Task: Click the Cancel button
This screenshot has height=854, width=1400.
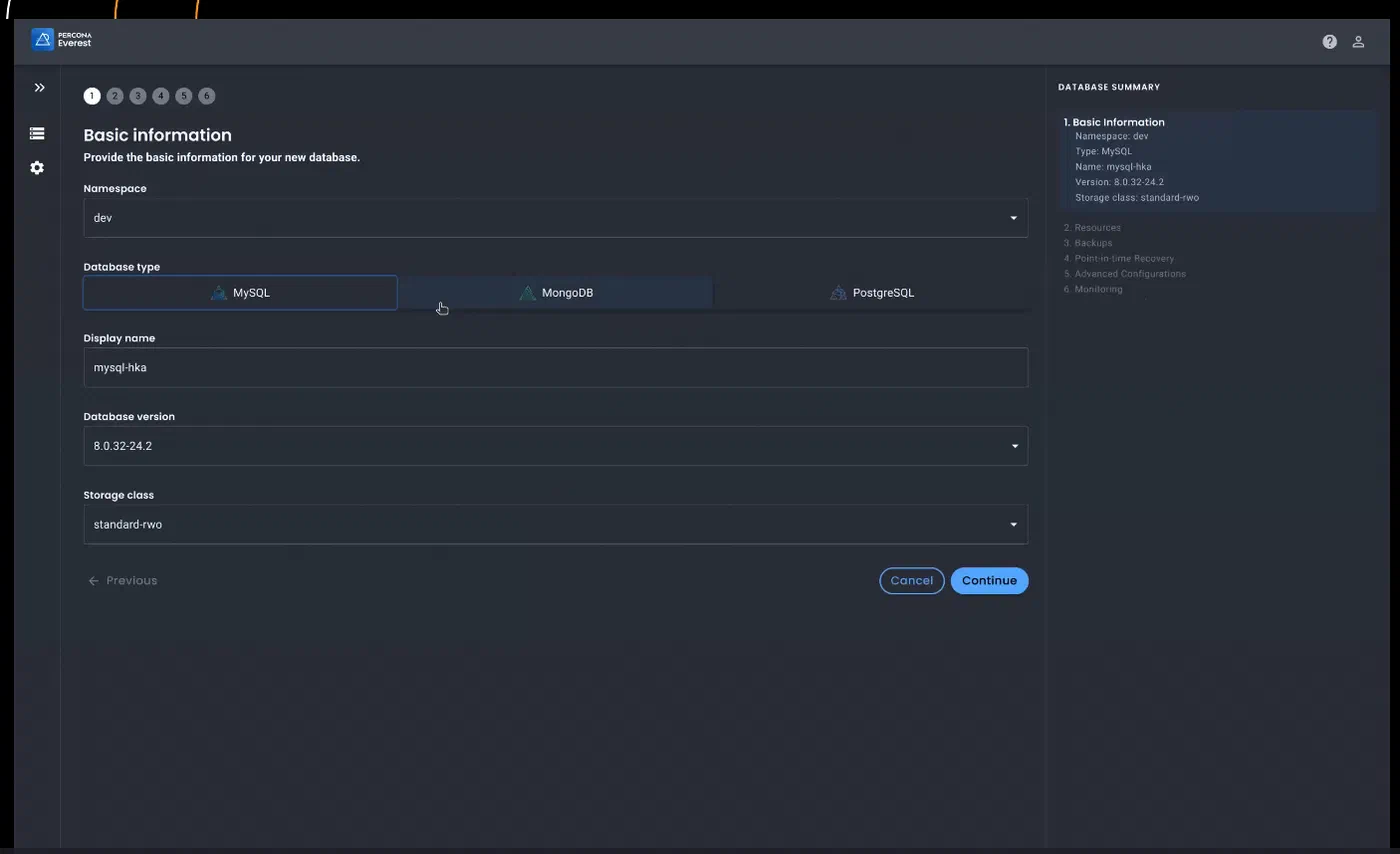Action: [912, 581]
